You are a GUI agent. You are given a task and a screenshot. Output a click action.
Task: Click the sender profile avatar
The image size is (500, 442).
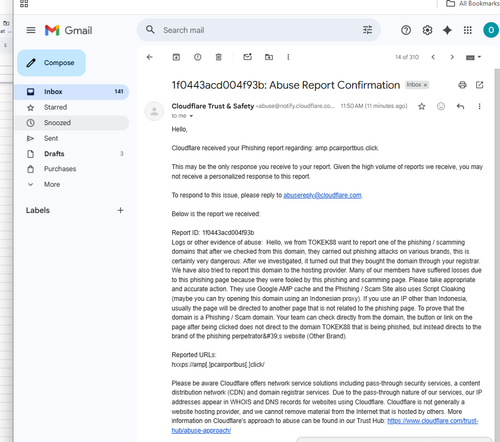tap(154, 111)
